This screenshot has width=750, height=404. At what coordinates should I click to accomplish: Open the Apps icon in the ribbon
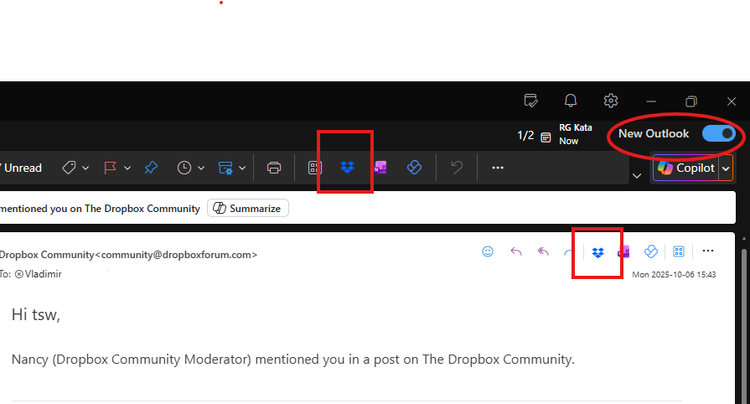coord(314,168)
